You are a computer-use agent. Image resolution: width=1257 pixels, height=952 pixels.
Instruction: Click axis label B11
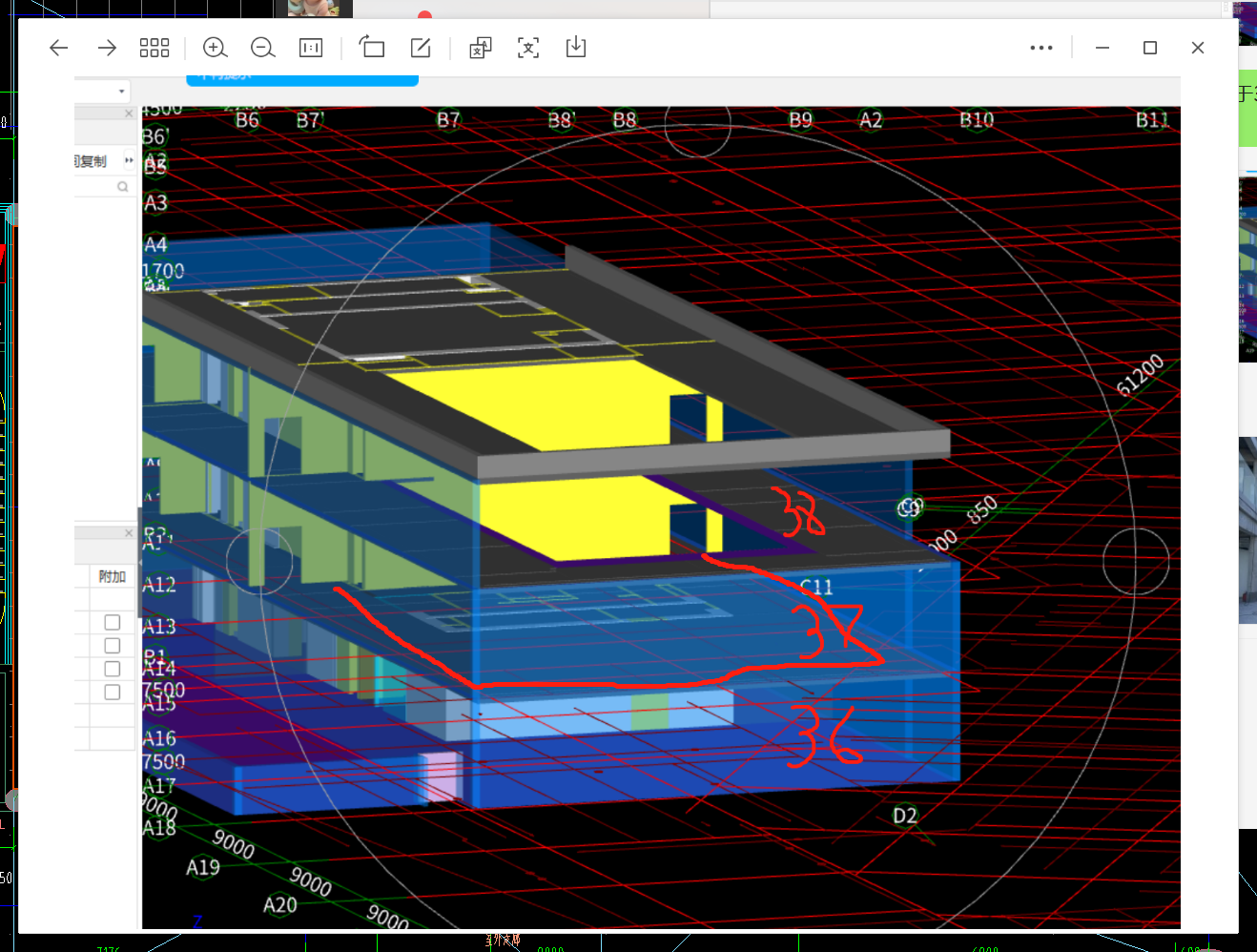coord(1152,120)
